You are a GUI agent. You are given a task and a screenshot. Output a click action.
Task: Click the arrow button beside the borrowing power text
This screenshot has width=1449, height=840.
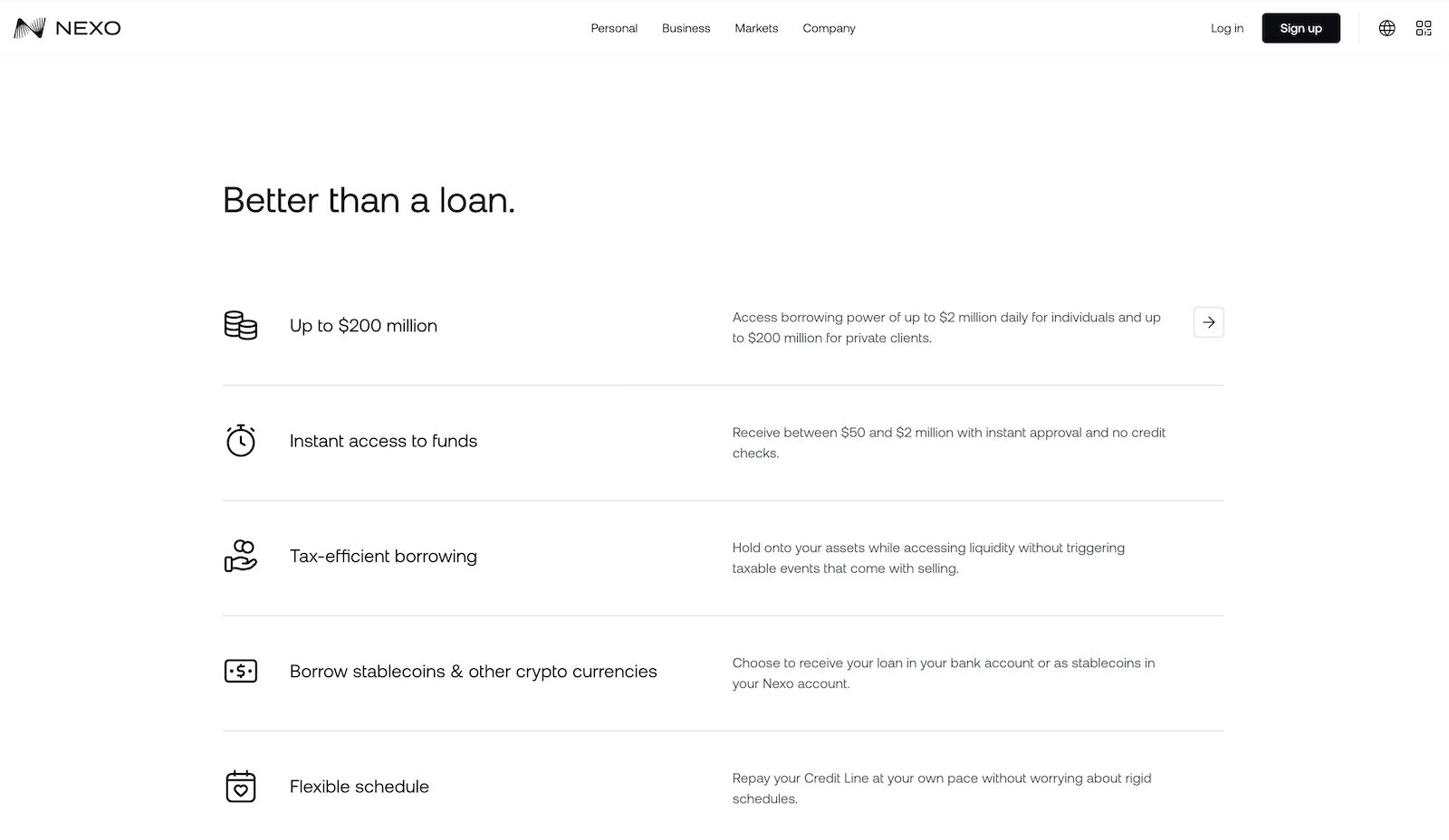(1208, 322)
